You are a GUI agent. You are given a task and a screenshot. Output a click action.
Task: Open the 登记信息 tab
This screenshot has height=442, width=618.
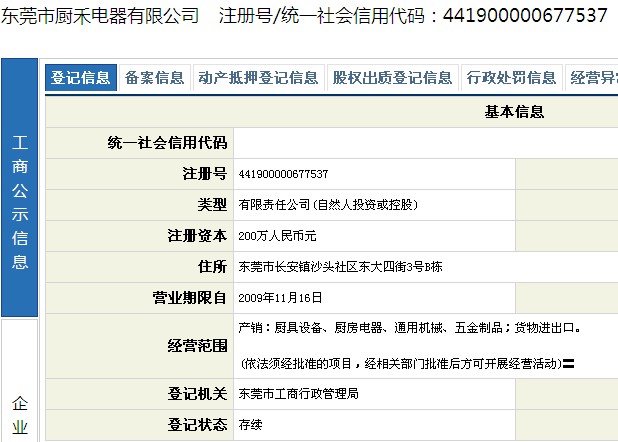coord(81,78)
